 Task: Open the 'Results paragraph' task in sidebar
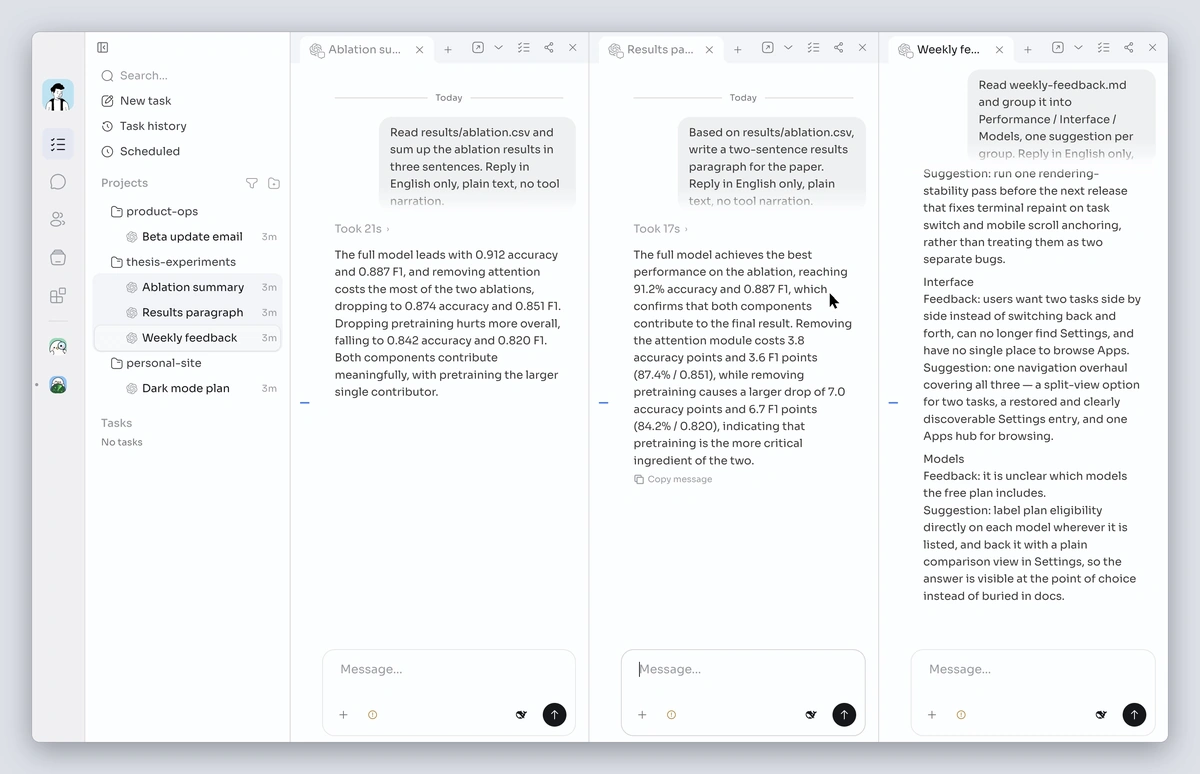tap(188, 312)
